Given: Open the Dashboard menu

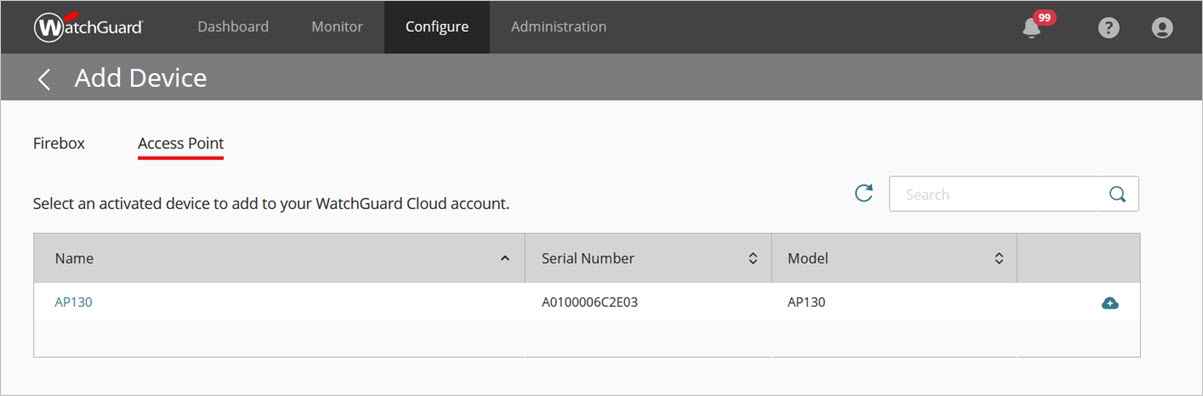Looking at the screenshot, I should tap(233, 27).
